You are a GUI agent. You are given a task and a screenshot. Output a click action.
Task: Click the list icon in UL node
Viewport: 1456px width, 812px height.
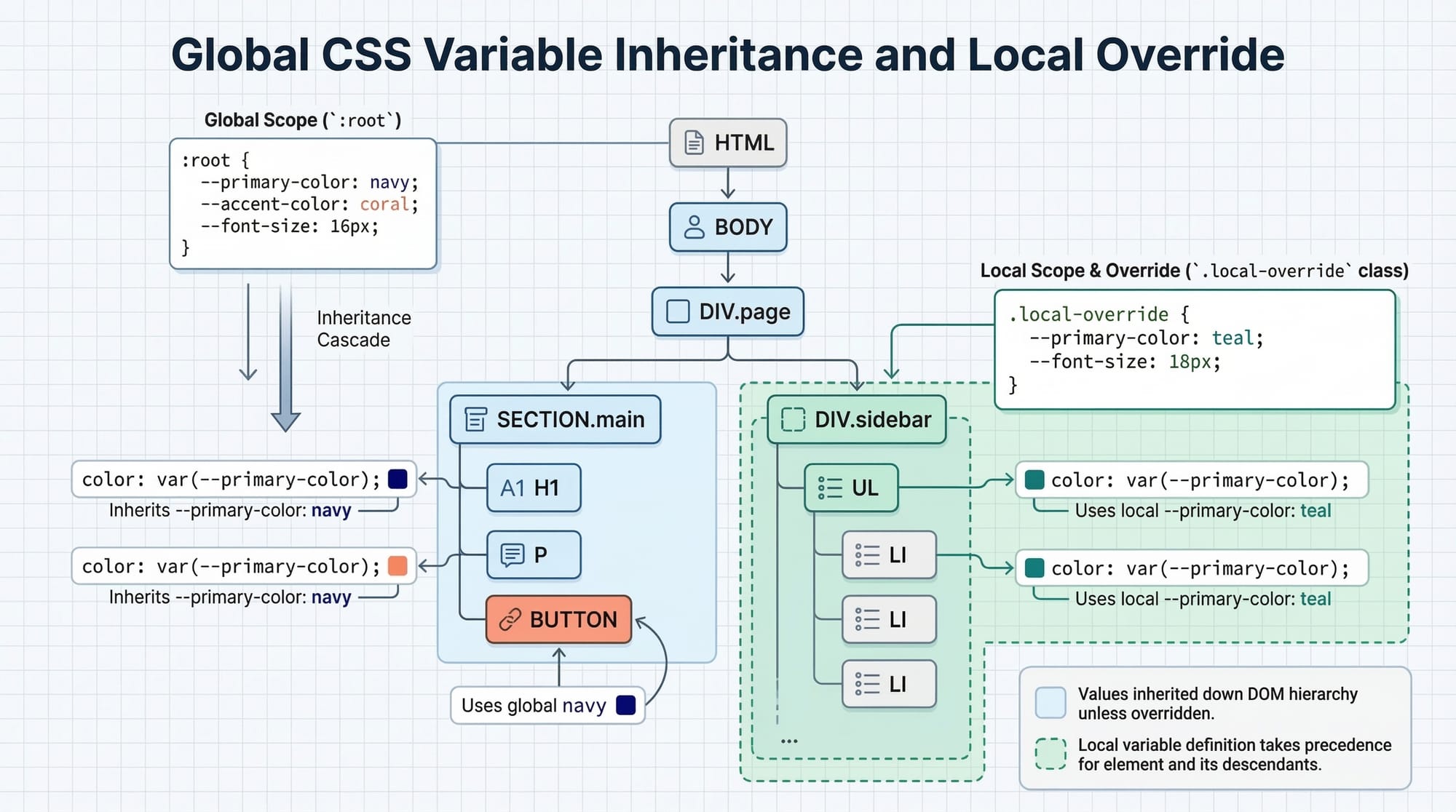tap(830, 487)
